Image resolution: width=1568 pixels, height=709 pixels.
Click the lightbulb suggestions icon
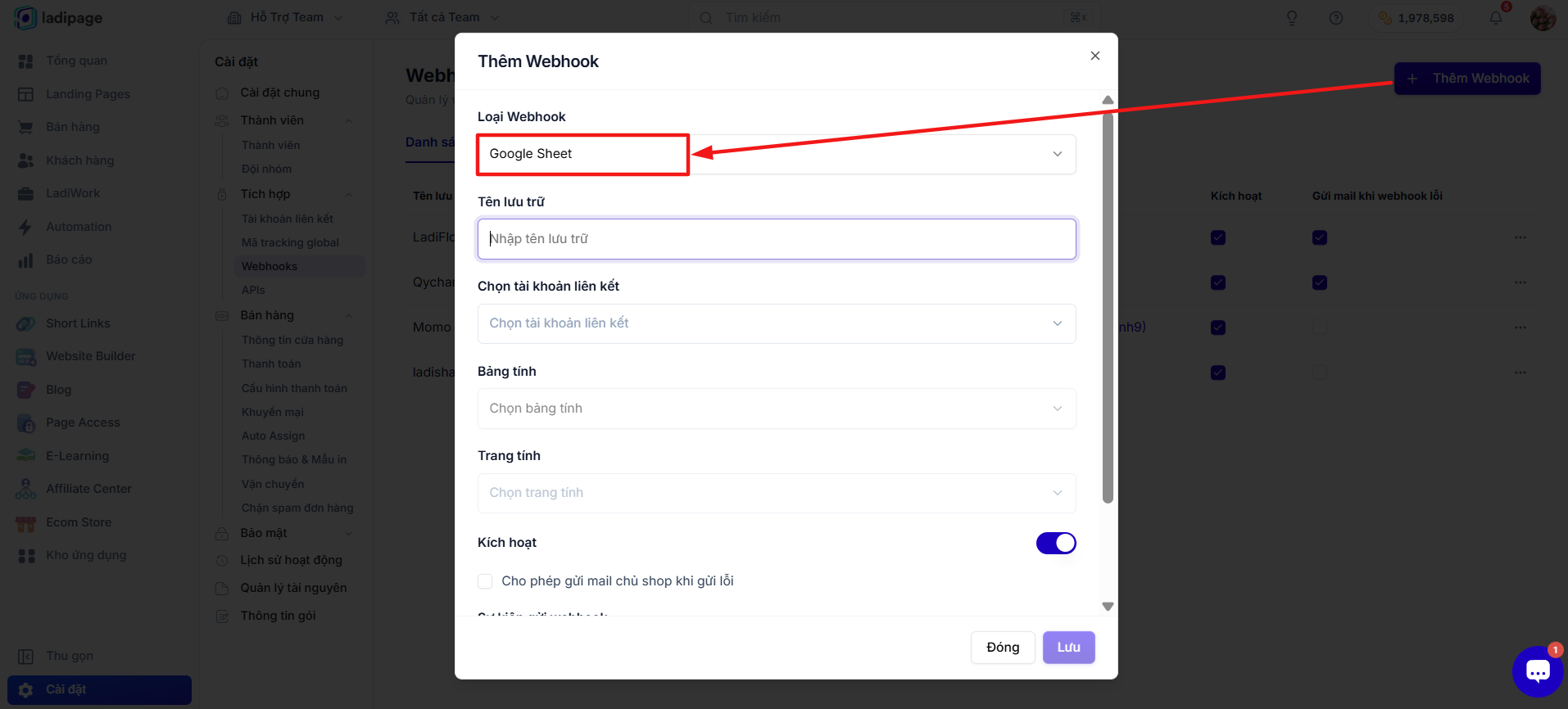[x=1292, y=18]
